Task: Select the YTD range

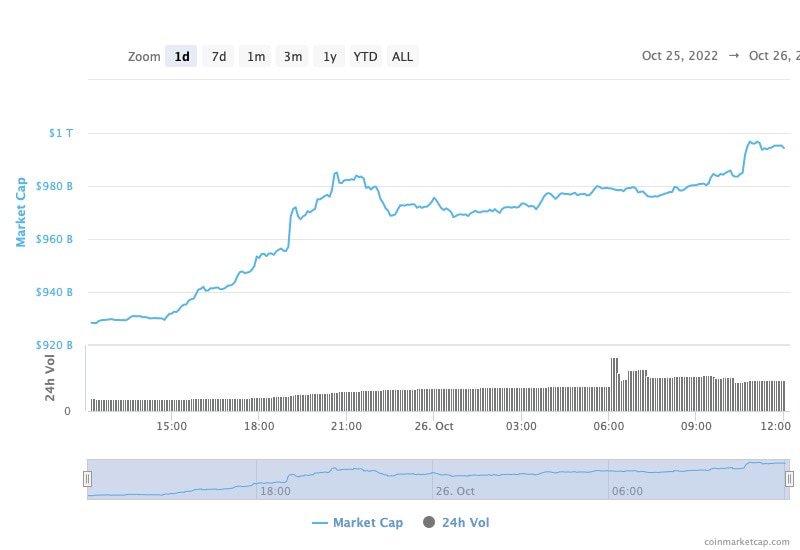Action: [365, 56]
